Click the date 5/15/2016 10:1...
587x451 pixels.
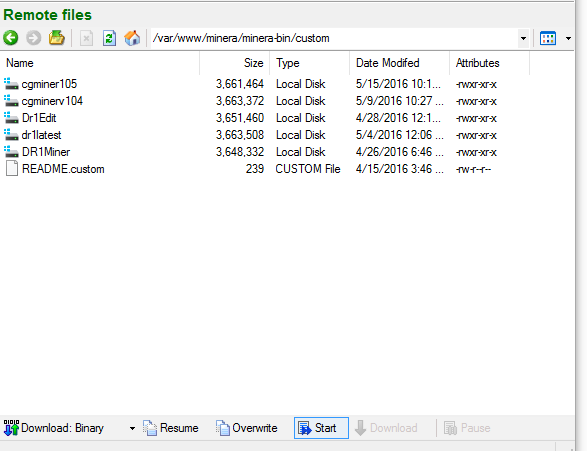click(x=398, y=84)
